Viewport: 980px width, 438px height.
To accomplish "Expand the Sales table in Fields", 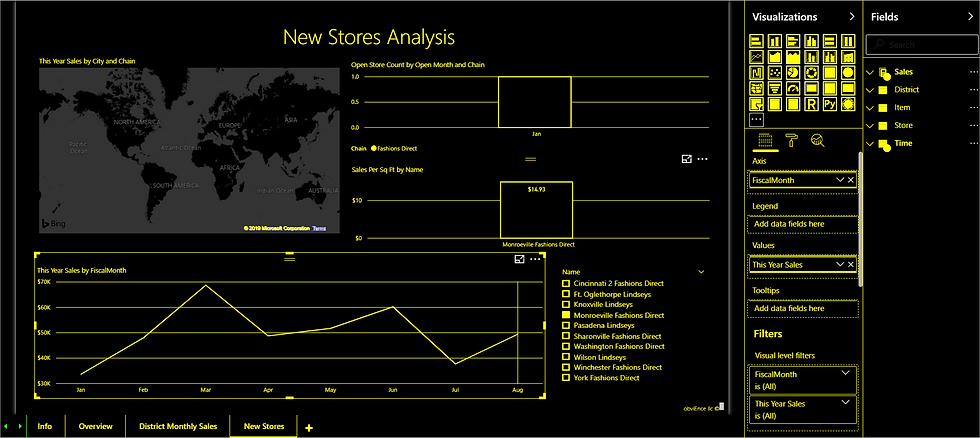I will coord(869,72).
